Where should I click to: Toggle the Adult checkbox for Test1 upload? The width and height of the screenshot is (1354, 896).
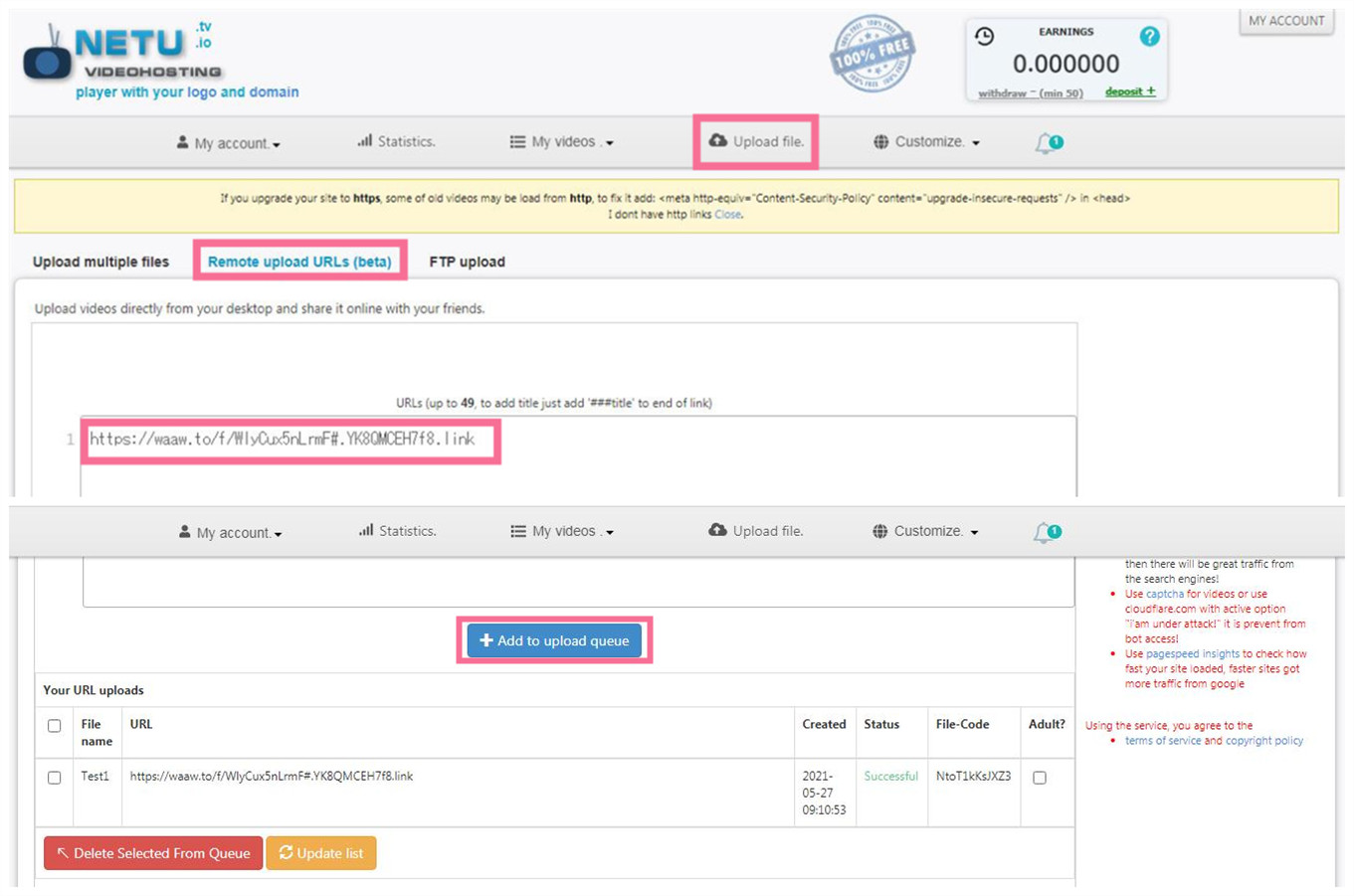[1040, 778]
